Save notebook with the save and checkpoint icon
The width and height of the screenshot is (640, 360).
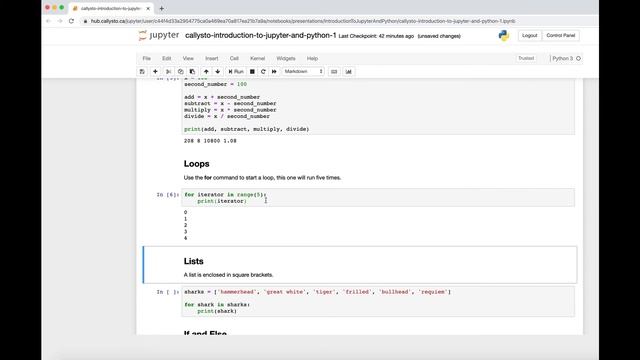coord(142,71)
